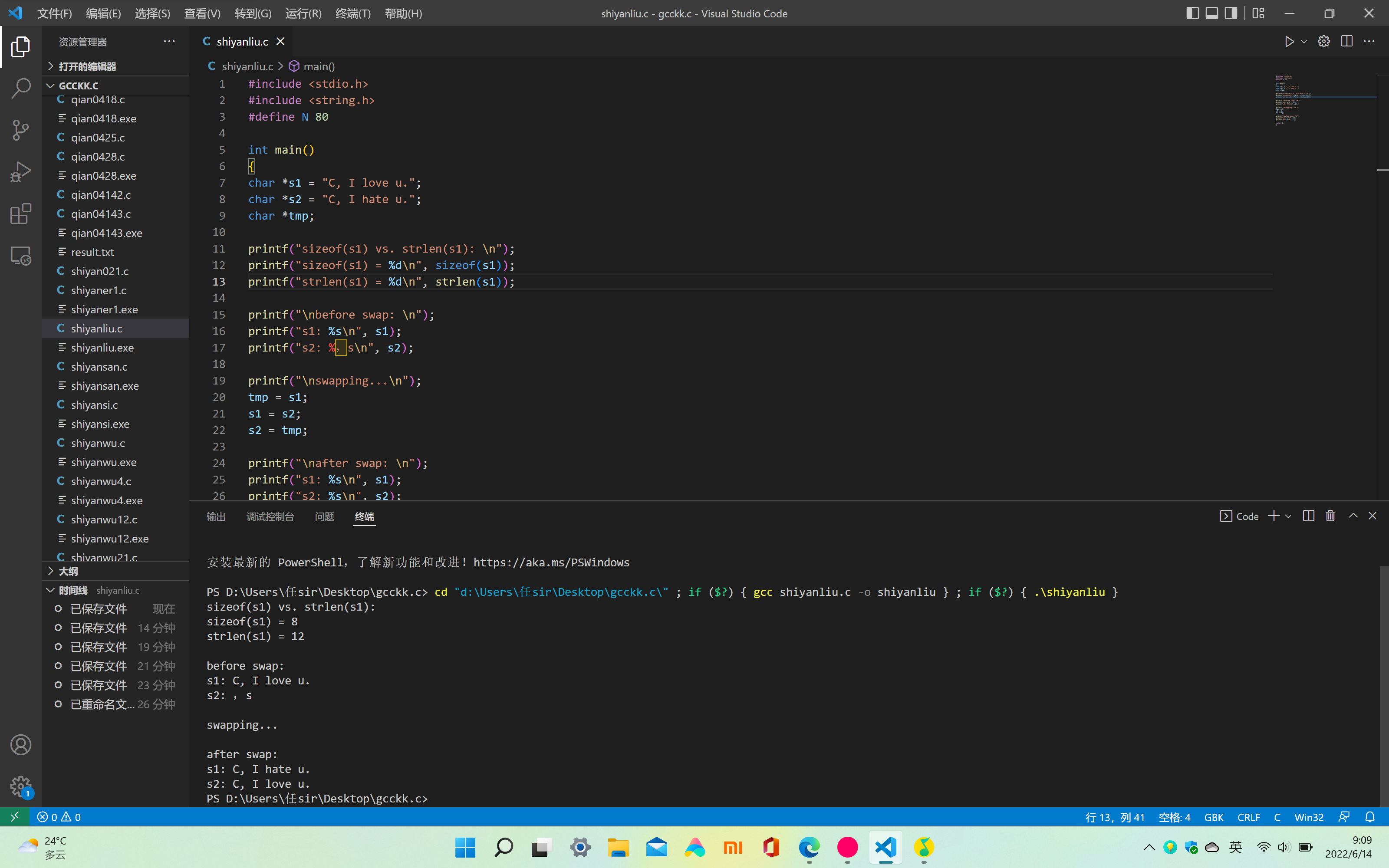Open the Run and Debug view
1389x868 pixels.
tap(21, 172)
